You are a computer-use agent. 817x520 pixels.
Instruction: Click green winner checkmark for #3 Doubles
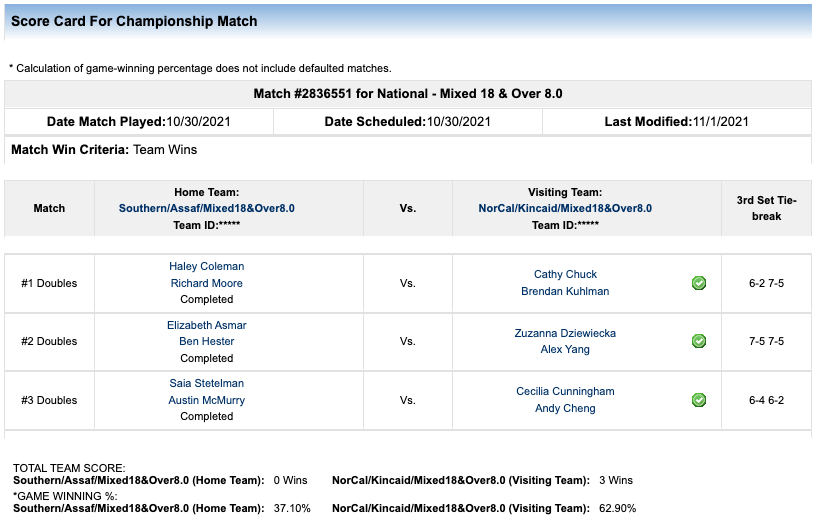click(699, 400)
